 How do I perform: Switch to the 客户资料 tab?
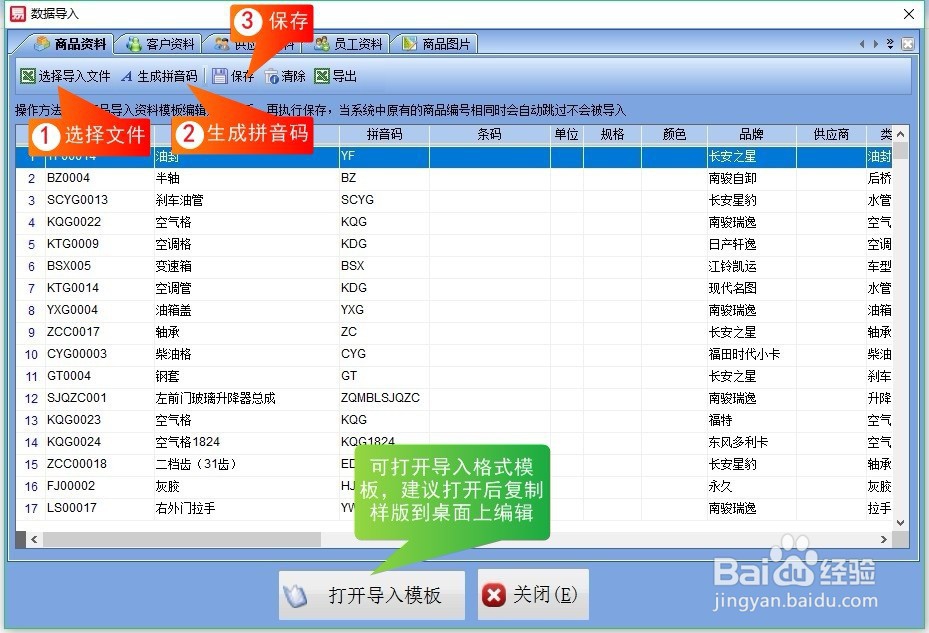160,44
